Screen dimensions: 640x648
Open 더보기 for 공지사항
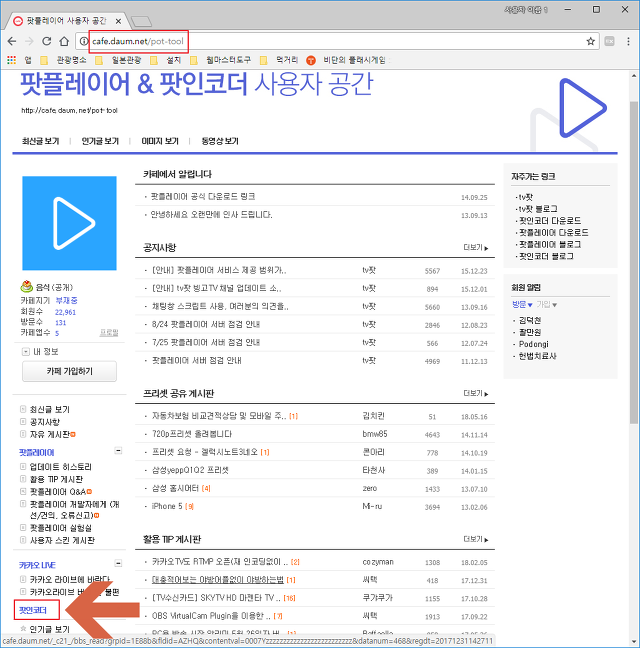tap(476, 248)
